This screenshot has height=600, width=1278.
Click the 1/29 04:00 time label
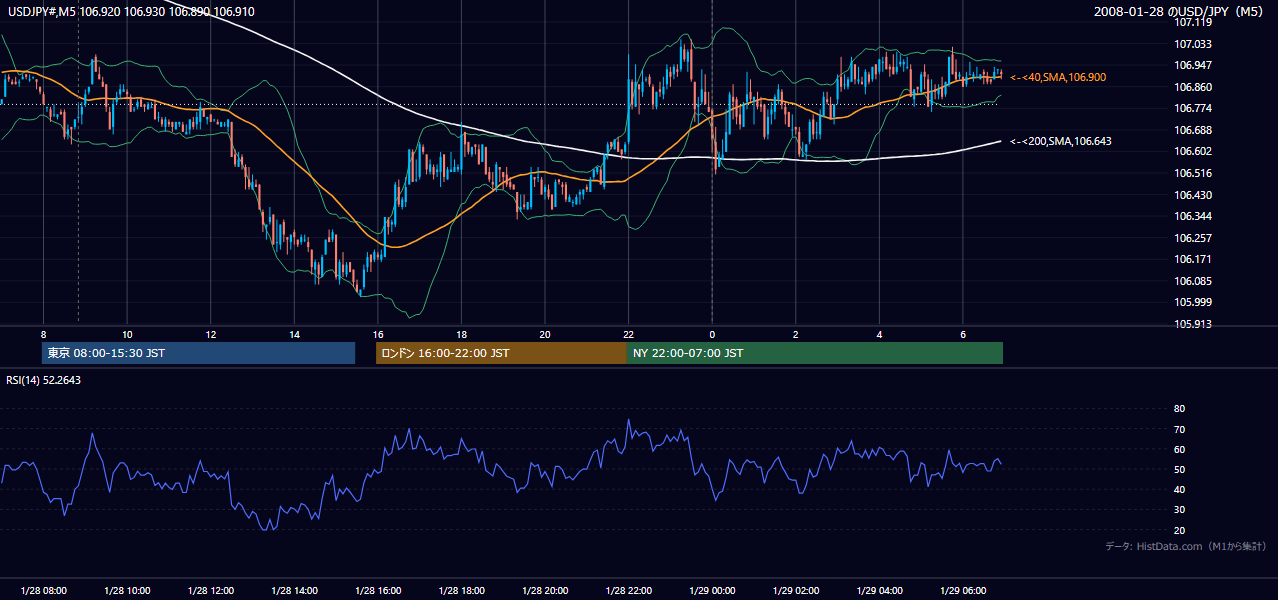click(879, 590)
